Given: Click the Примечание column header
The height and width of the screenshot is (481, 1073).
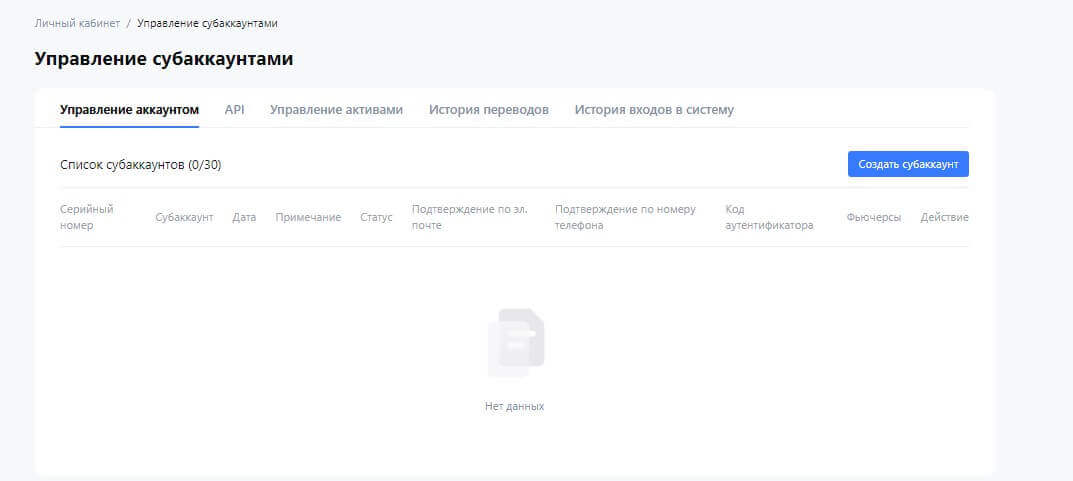Looking at the screenshot, I should (308, 217).
